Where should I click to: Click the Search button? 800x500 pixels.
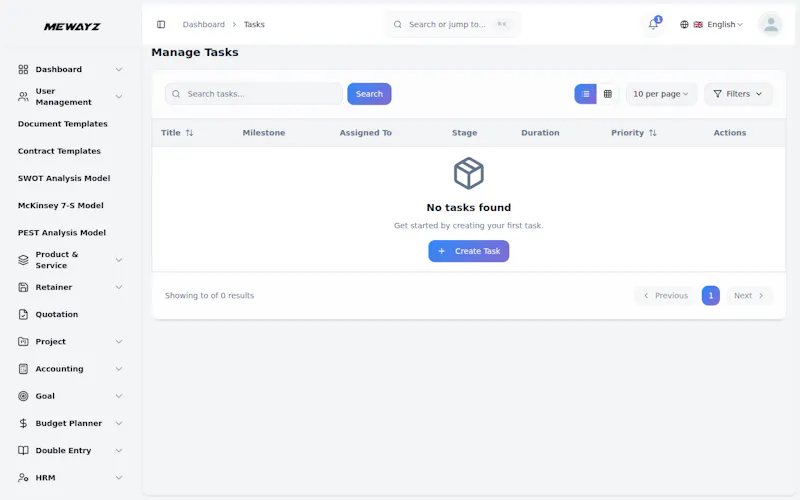369,94
